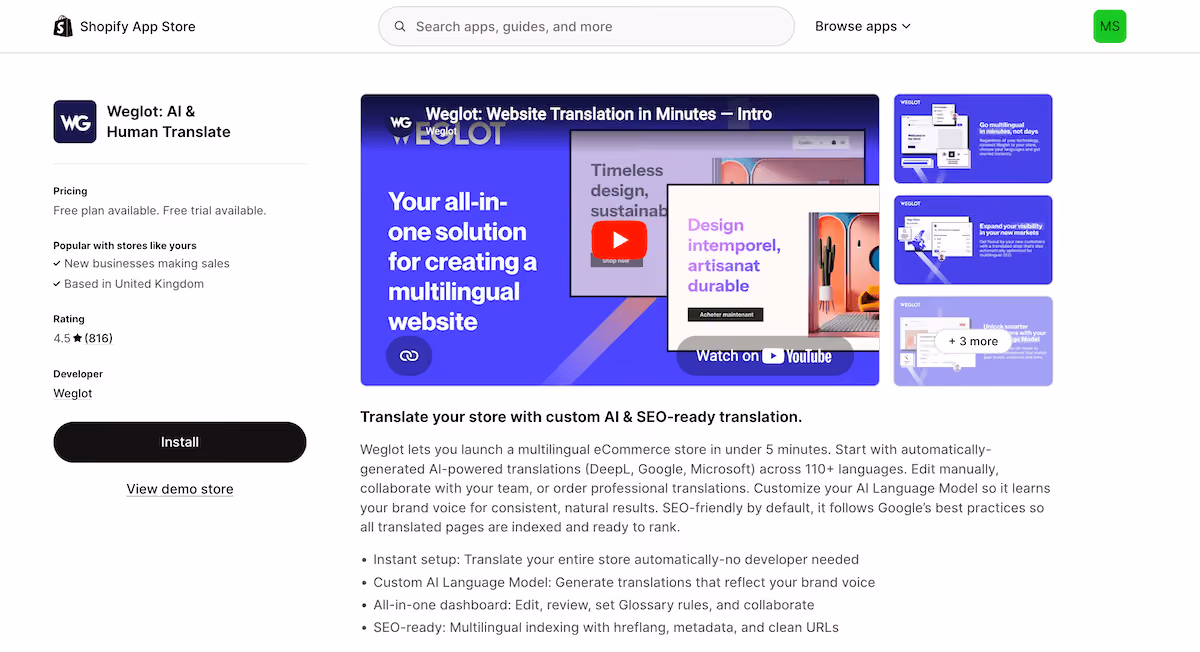Open the (816) reviews link
The image size is (1200, 652).
pyautogui.click(x=99, y=339)
